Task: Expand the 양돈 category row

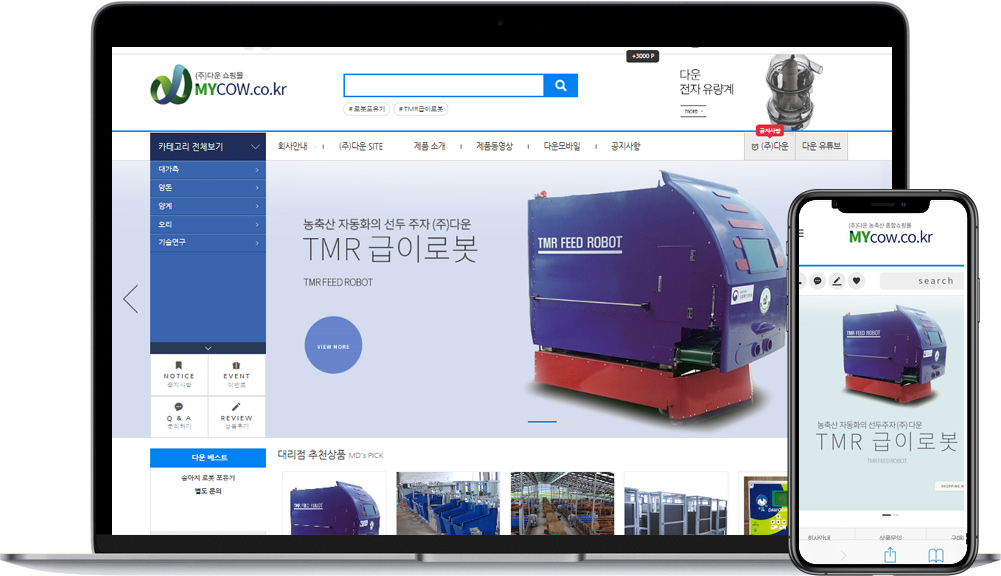Action: click(x=208, y=188)
